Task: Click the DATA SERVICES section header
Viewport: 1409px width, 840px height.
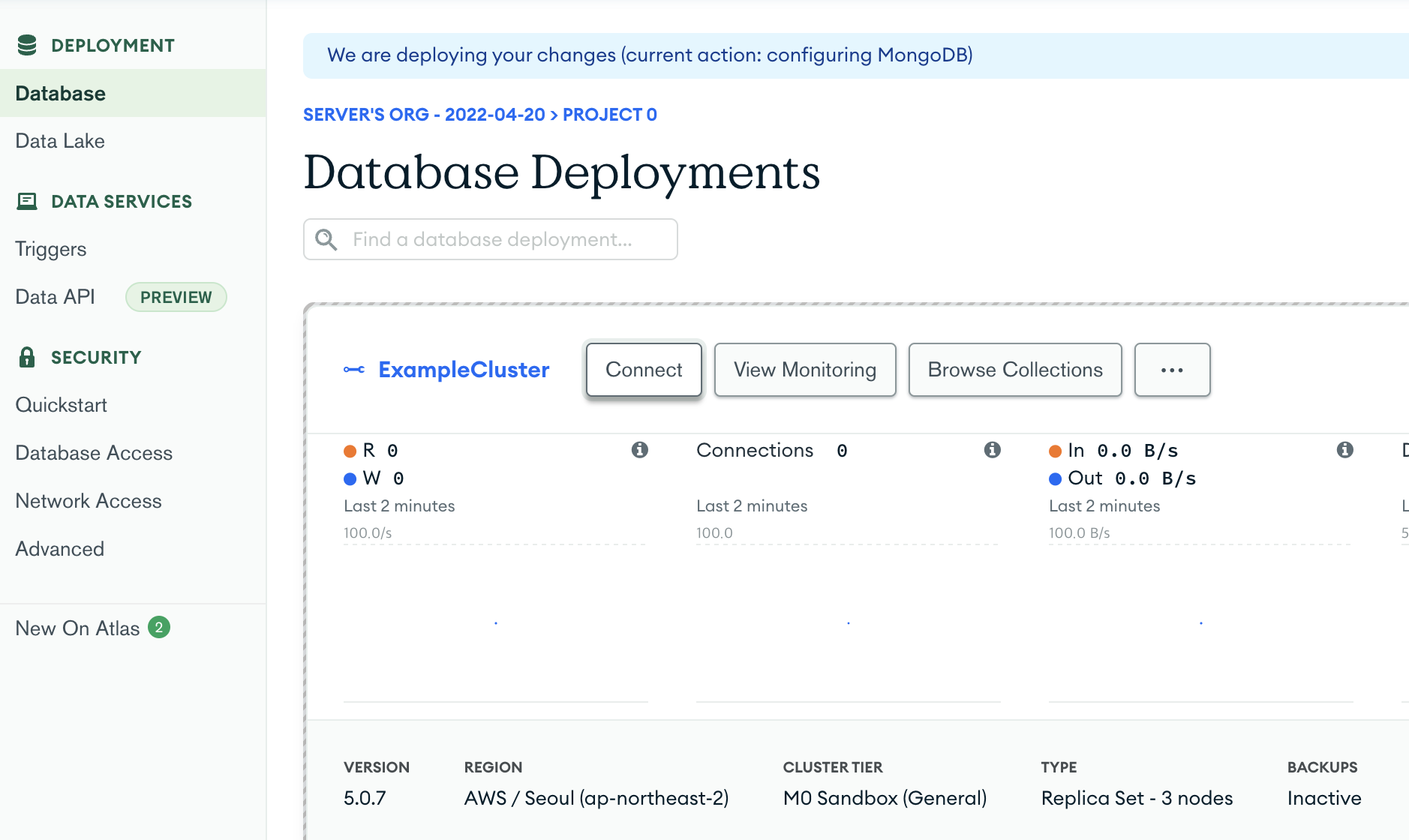Action: pos(122,201)
